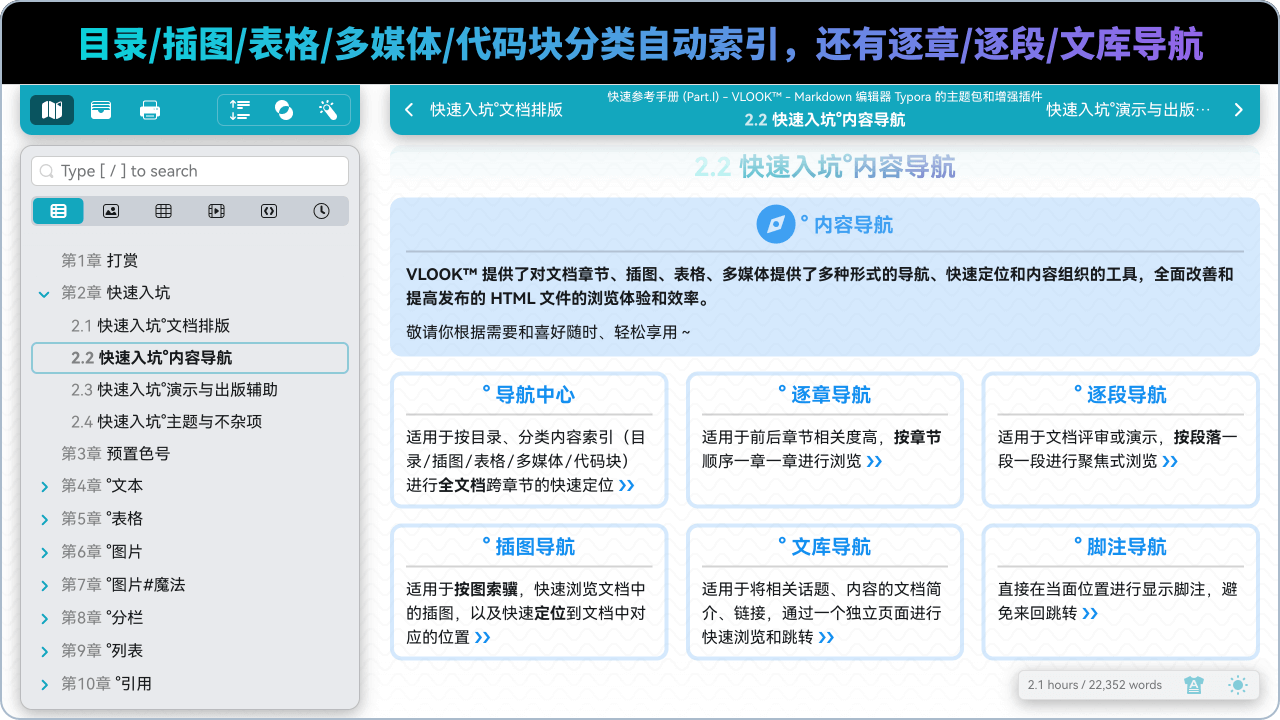Click the outline search field
Screen dimensions: 1280x720
click(x=190, y=171)
